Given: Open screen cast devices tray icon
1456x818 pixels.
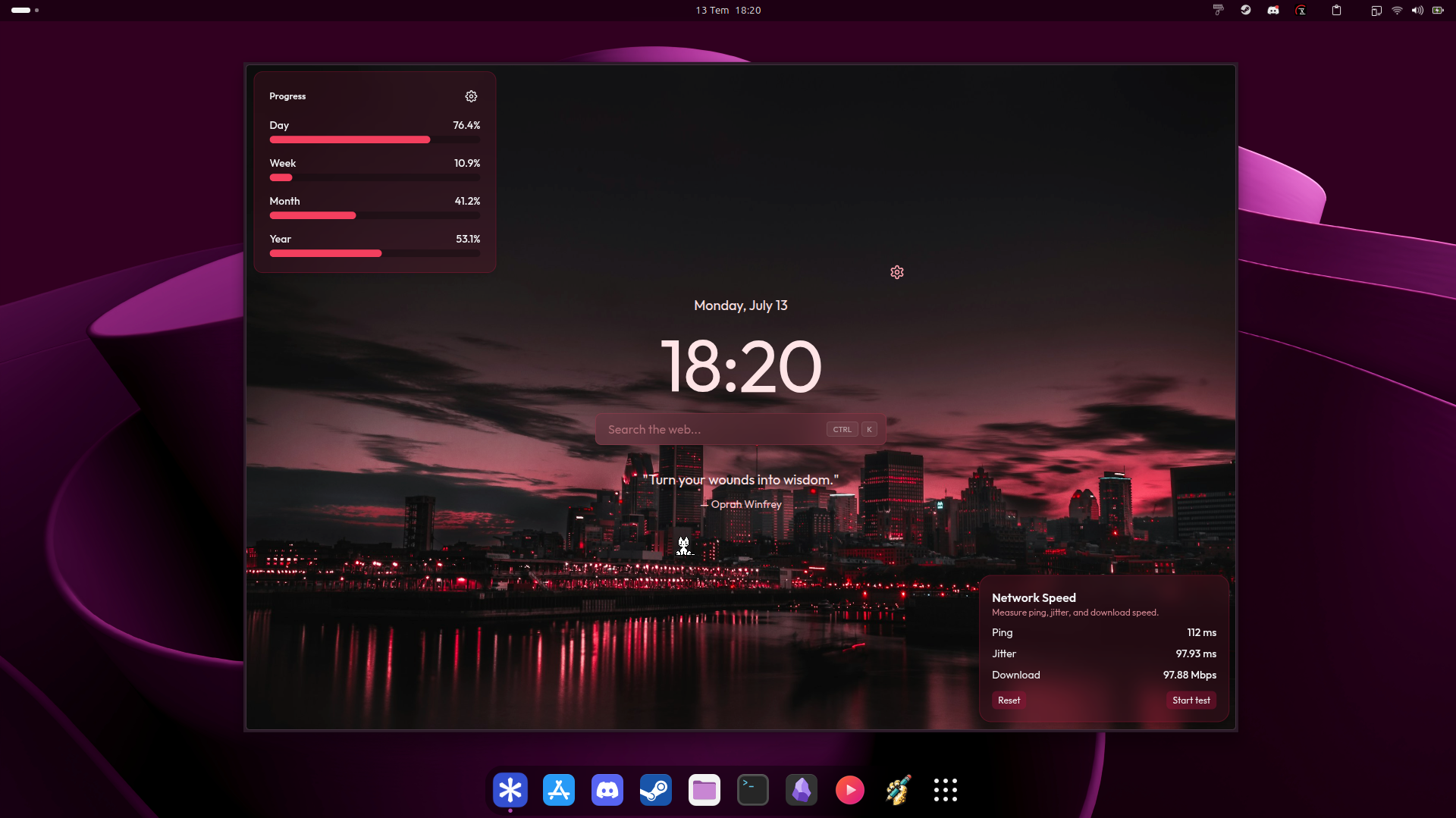Looking at the screenshot, I should [x=1376, y=10].
